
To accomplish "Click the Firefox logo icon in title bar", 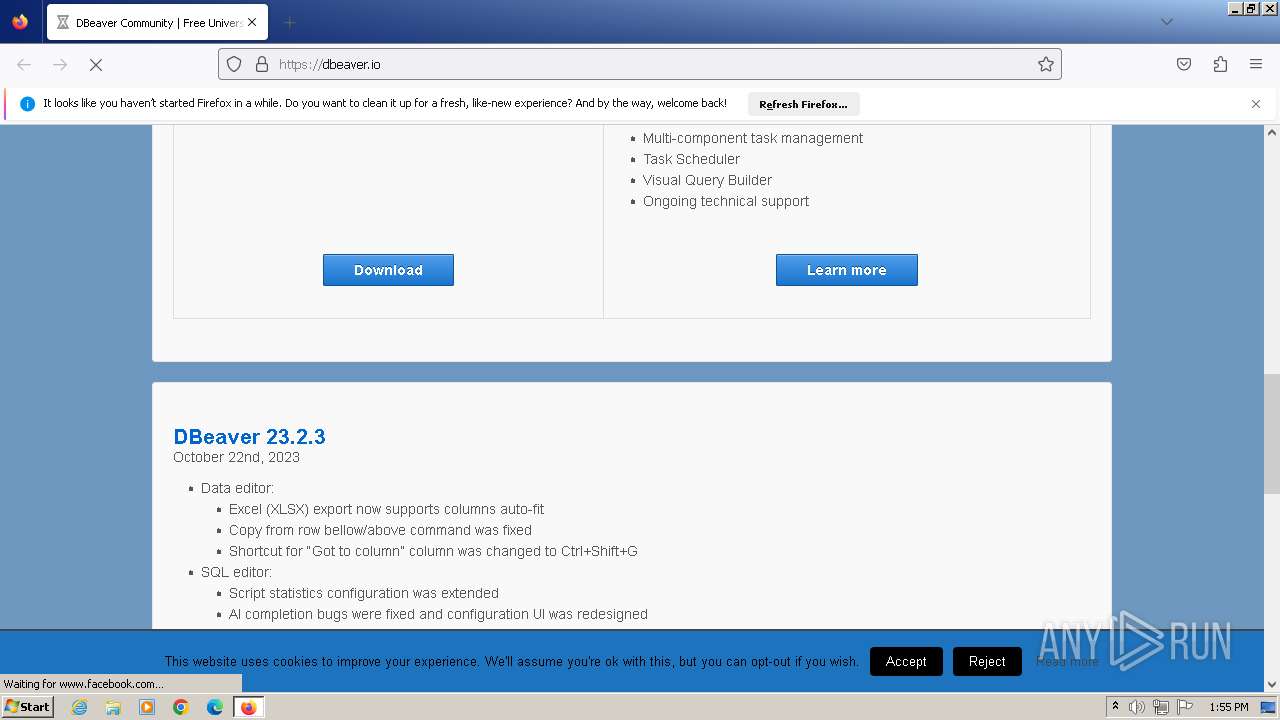I will pos(20,22).
